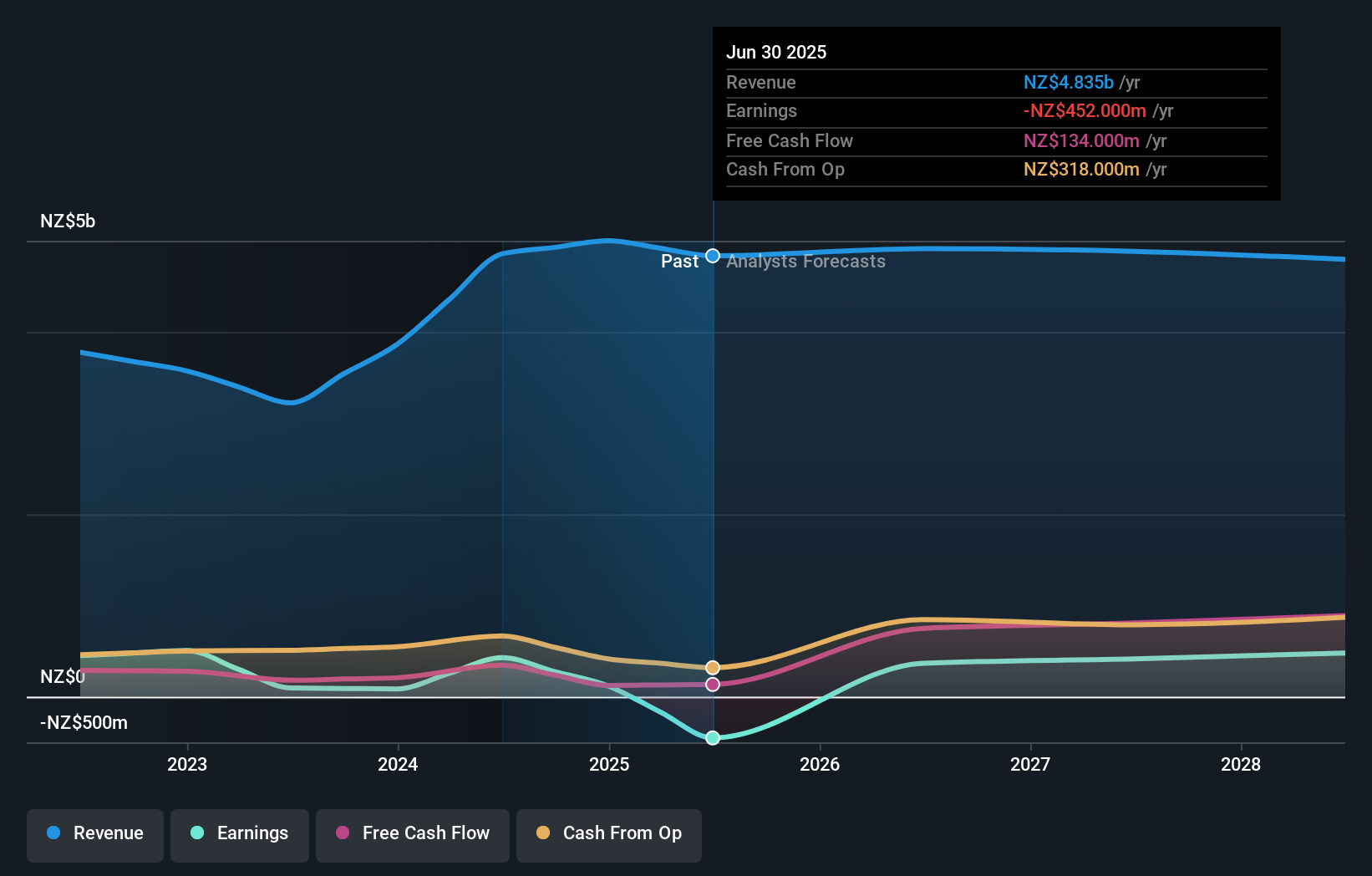Click the Revenue value NZ$4.835b link
This screenshot has height=876, width=1372.
tap(1068, 82)
